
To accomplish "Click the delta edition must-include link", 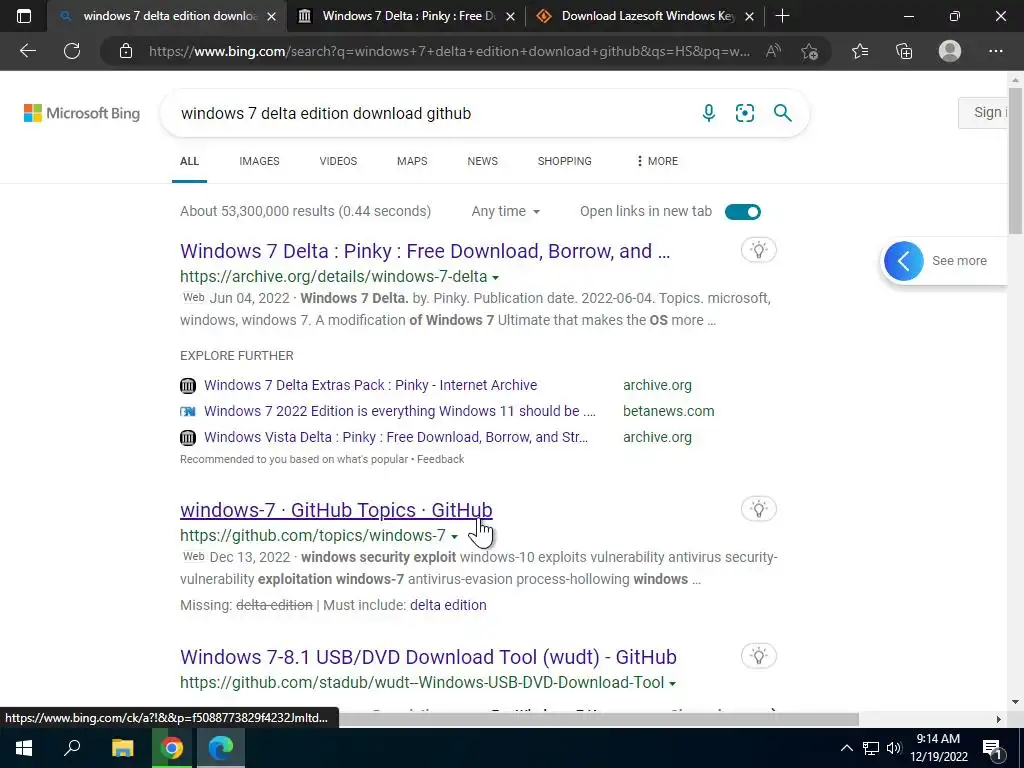I will [448, 605].
